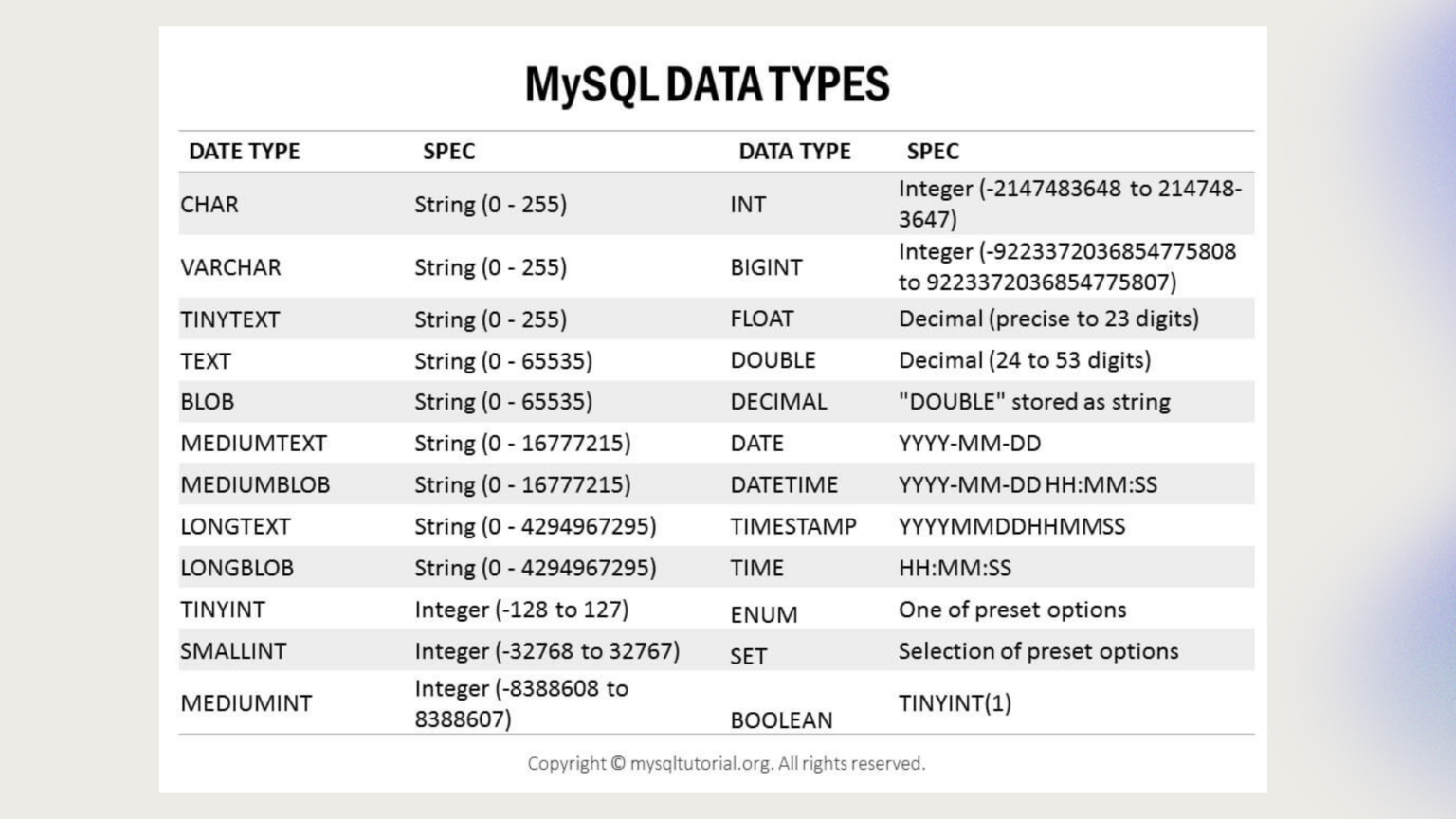Select the SMALLINT cell
The height and width of the screenshot is (819, 1456).
[233, 651]
